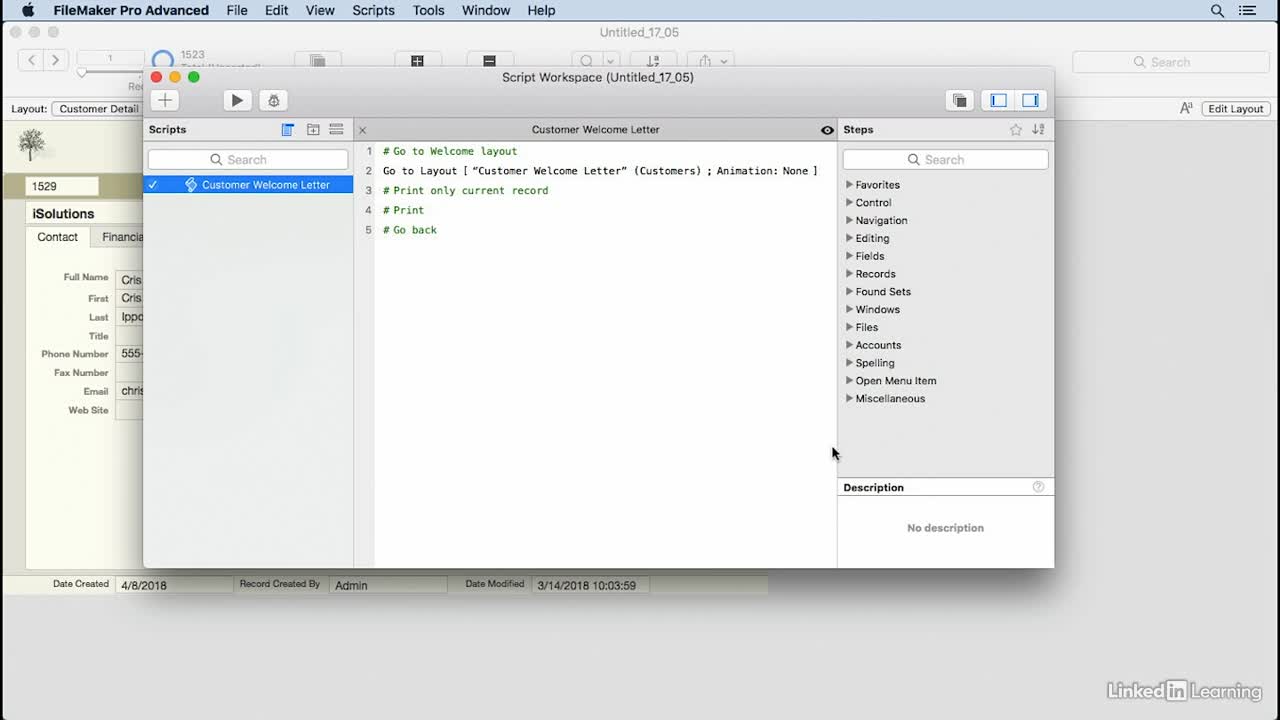Click the description help question icon

coord(1038,487)
